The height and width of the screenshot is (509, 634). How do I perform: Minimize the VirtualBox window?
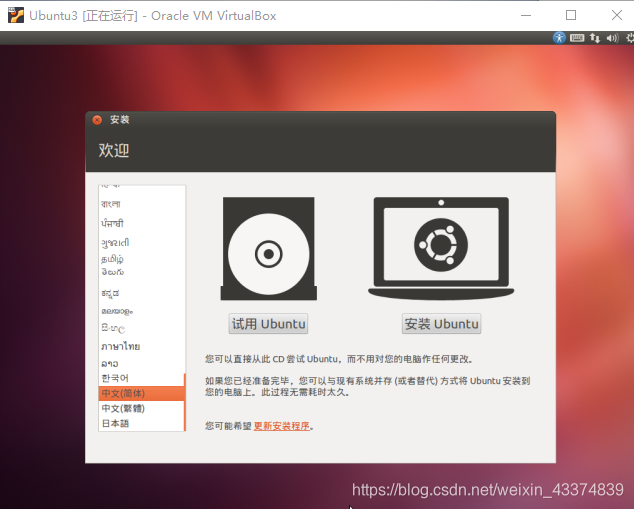pos(526,15)
